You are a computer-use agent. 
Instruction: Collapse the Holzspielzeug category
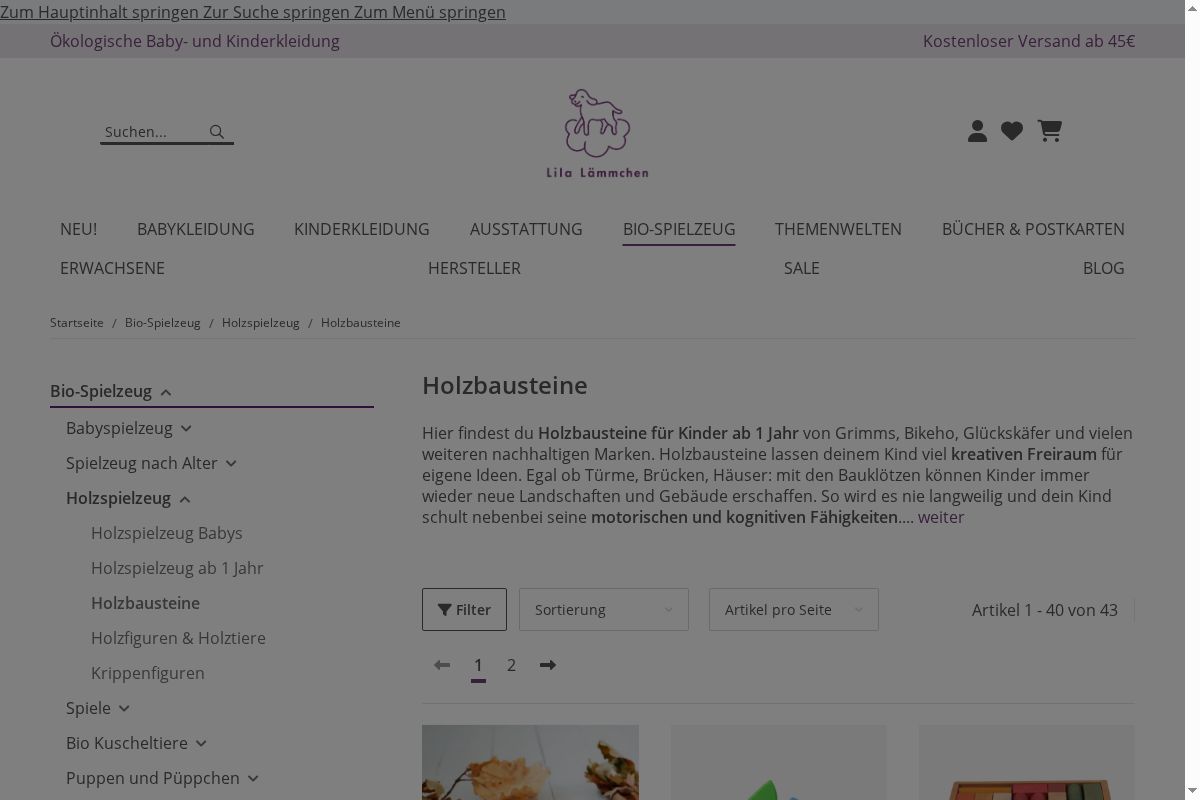click(185, 499)
